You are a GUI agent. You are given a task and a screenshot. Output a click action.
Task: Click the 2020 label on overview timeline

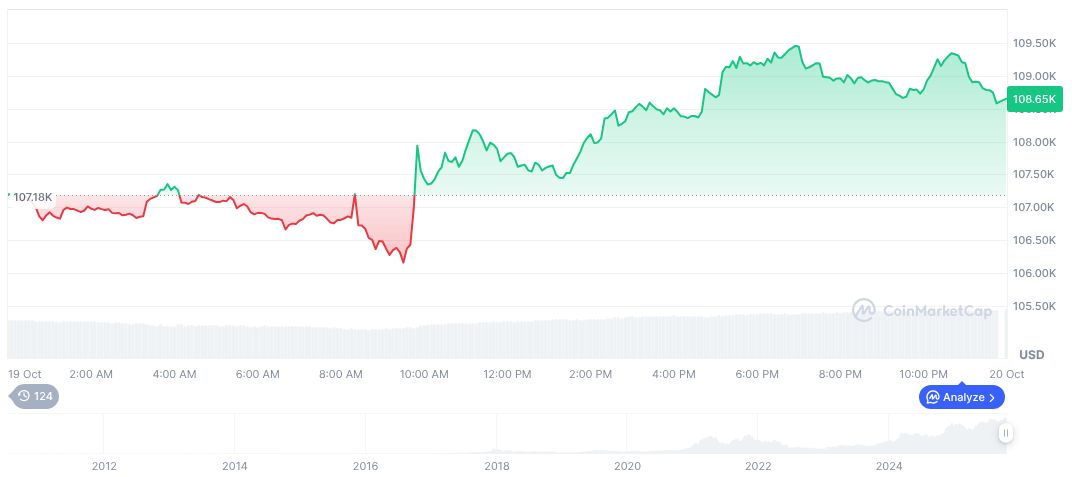pyautogui.click(x=627, y=466)
